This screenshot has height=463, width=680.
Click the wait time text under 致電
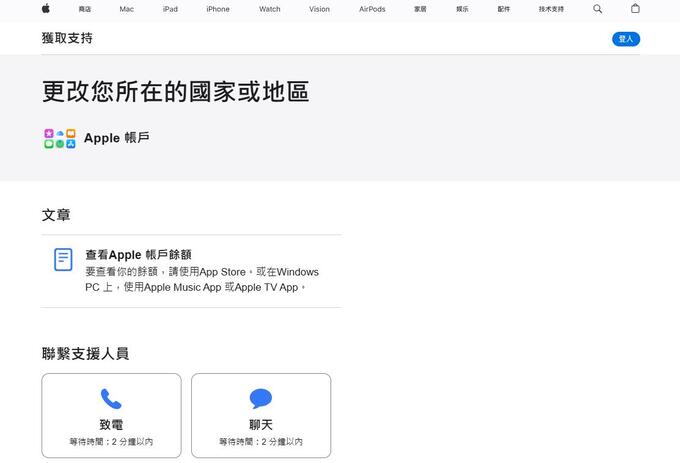coord(111,442)
